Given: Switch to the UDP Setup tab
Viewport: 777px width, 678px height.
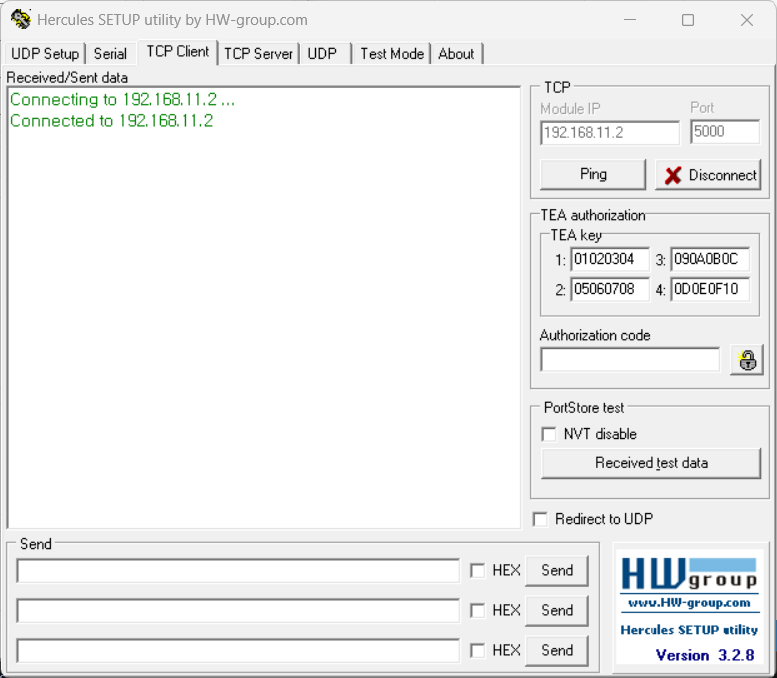Looking at the screenshot, I should 45,54.
